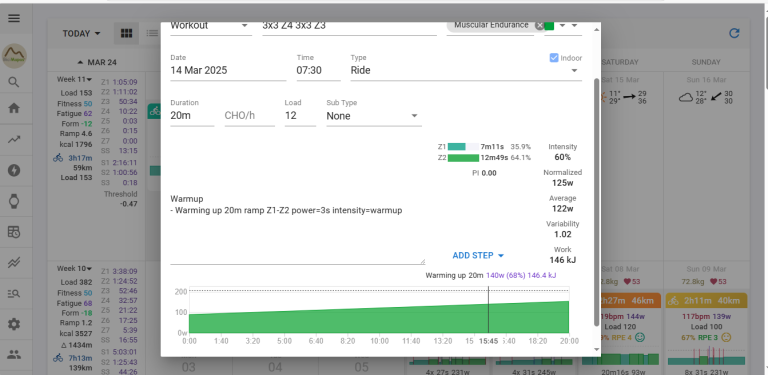Click the SUNDAY column header
Viewport: 768px width, 375px height.
706,62
